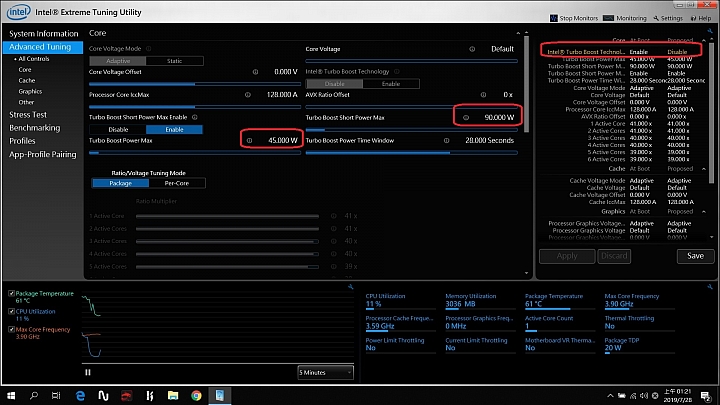Click the Intel logo

point(18,12)
